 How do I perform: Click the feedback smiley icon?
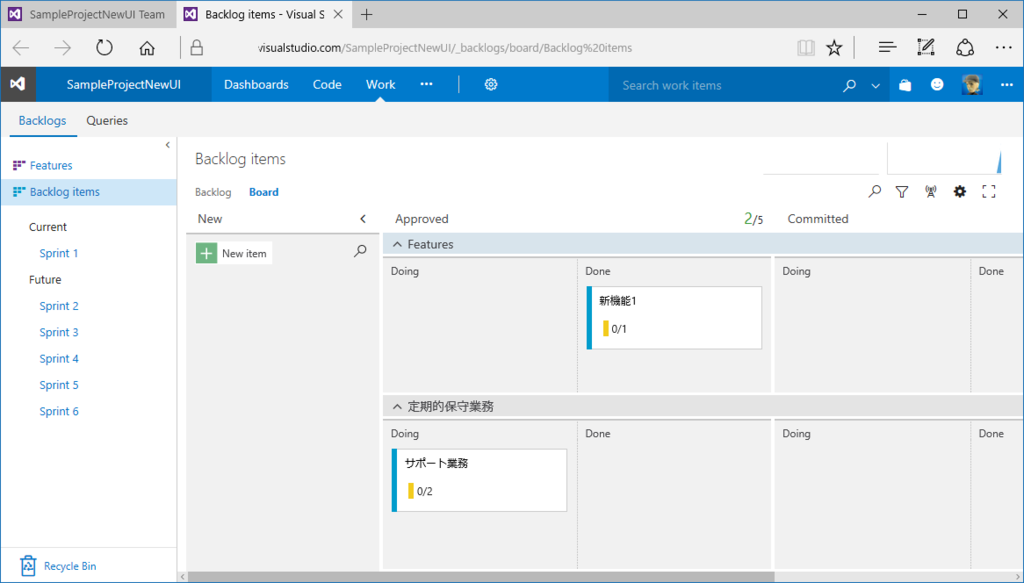coord(937,84)
